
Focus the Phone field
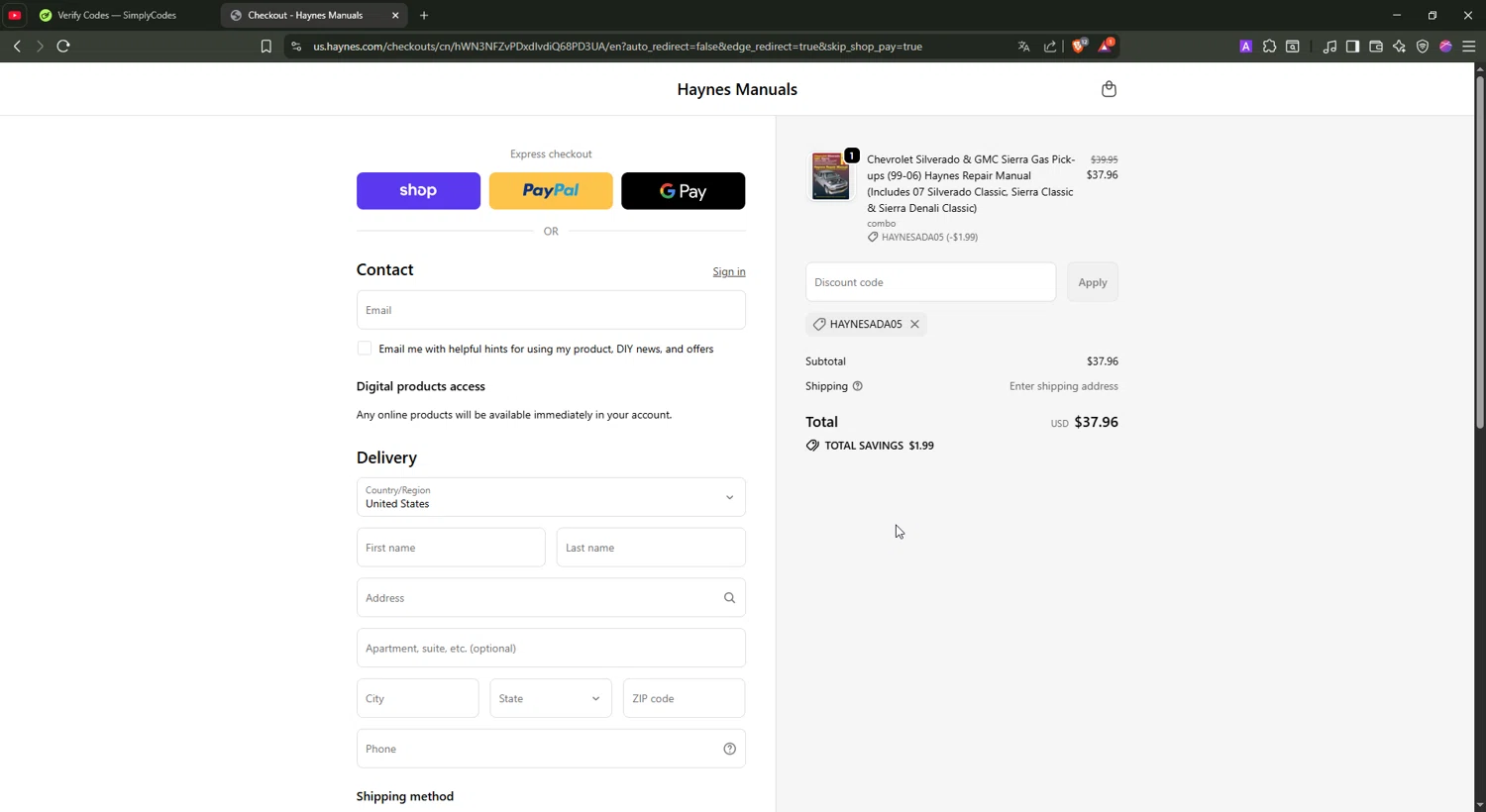pyautogui.click(x=551, y=749)
